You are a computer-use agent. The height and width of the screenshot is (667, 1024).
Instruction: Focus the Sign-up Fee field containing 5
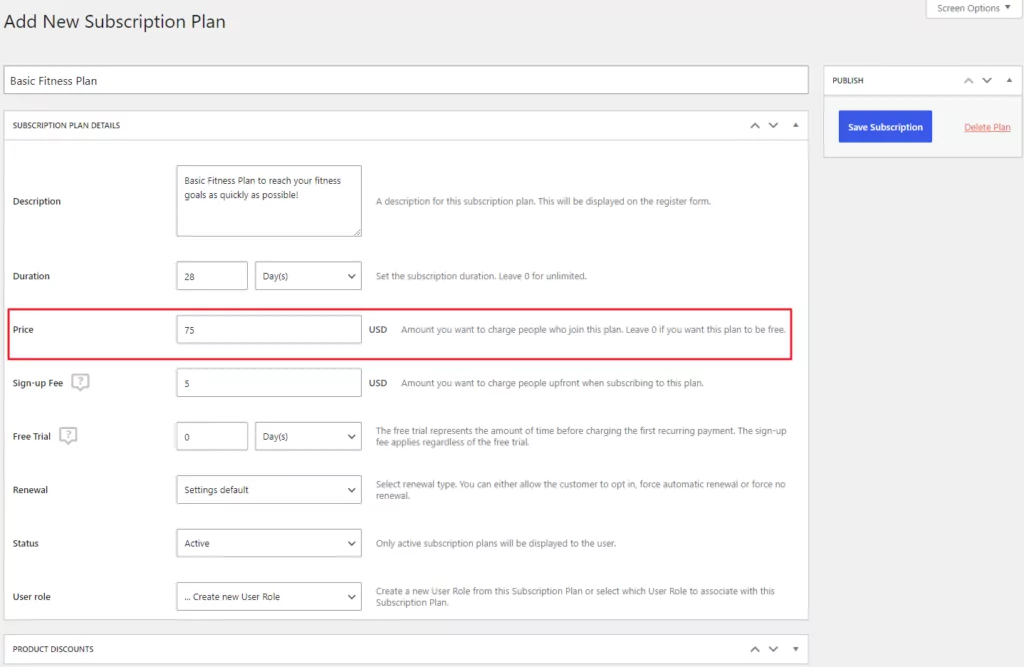tap(269, 383)
